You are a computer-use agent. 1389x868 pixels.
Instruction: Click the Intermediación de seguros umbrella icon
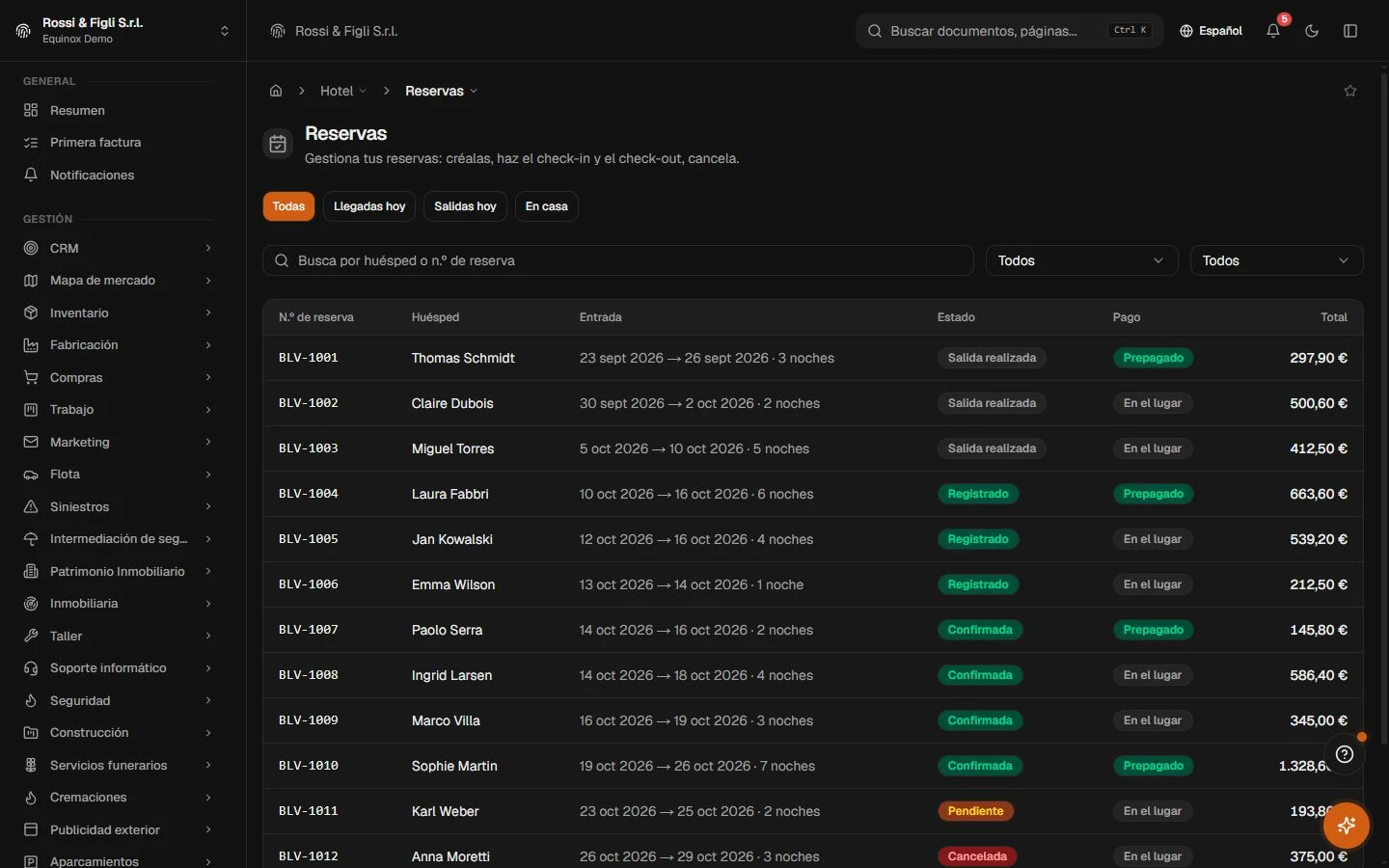[31, 539]
